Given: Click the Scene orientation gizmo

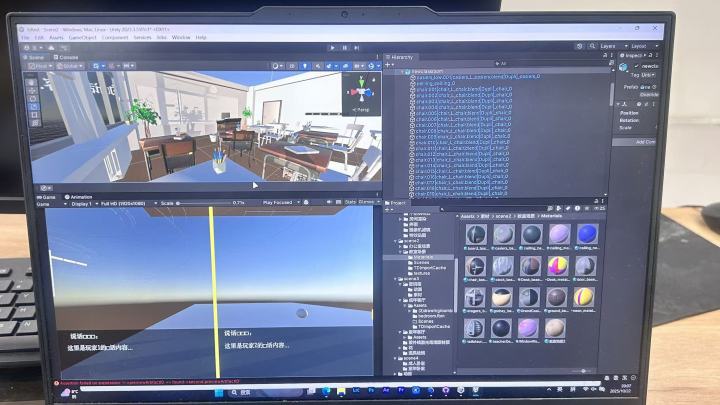Looking at the screenshot, I should [361, 90].
